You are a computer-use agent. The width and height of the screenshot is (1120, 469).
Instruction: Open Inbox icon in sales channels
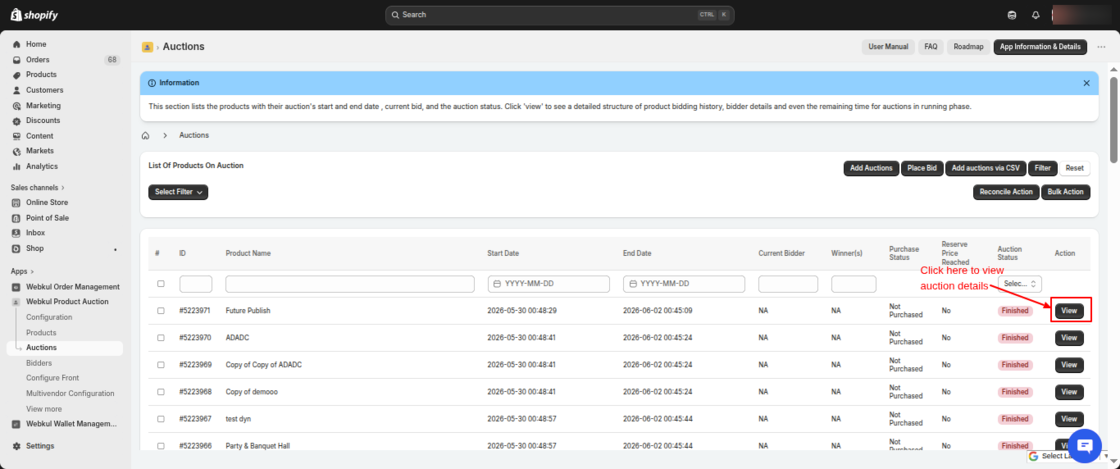[x=16, y=233]
